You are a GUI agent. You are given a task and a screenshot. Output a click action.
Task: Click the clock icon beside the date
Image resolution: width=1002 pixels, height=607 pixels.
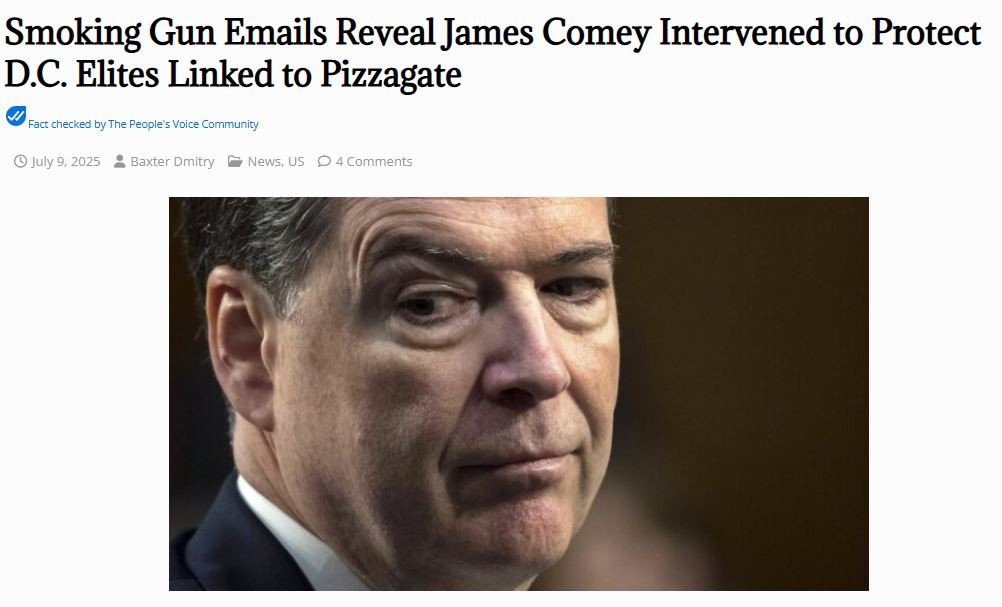point(20,162)
